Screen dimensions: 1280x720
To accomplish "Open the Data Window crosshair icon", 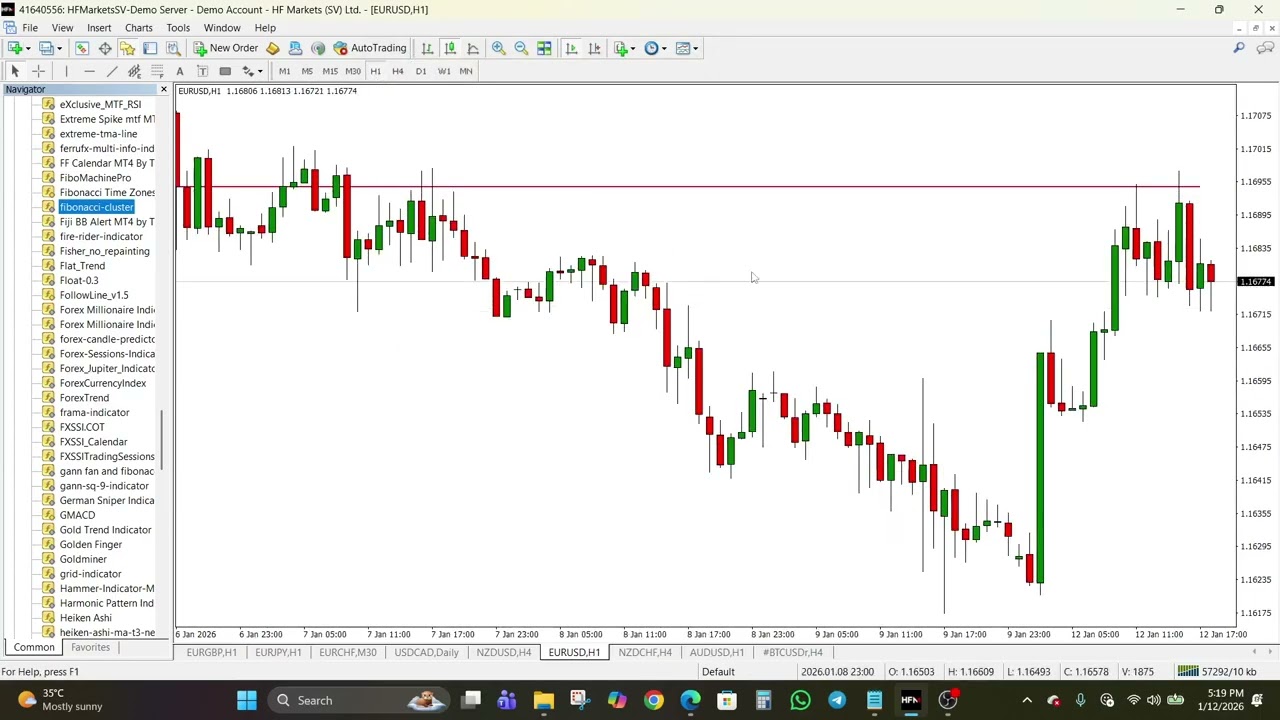I will point(105,48).
